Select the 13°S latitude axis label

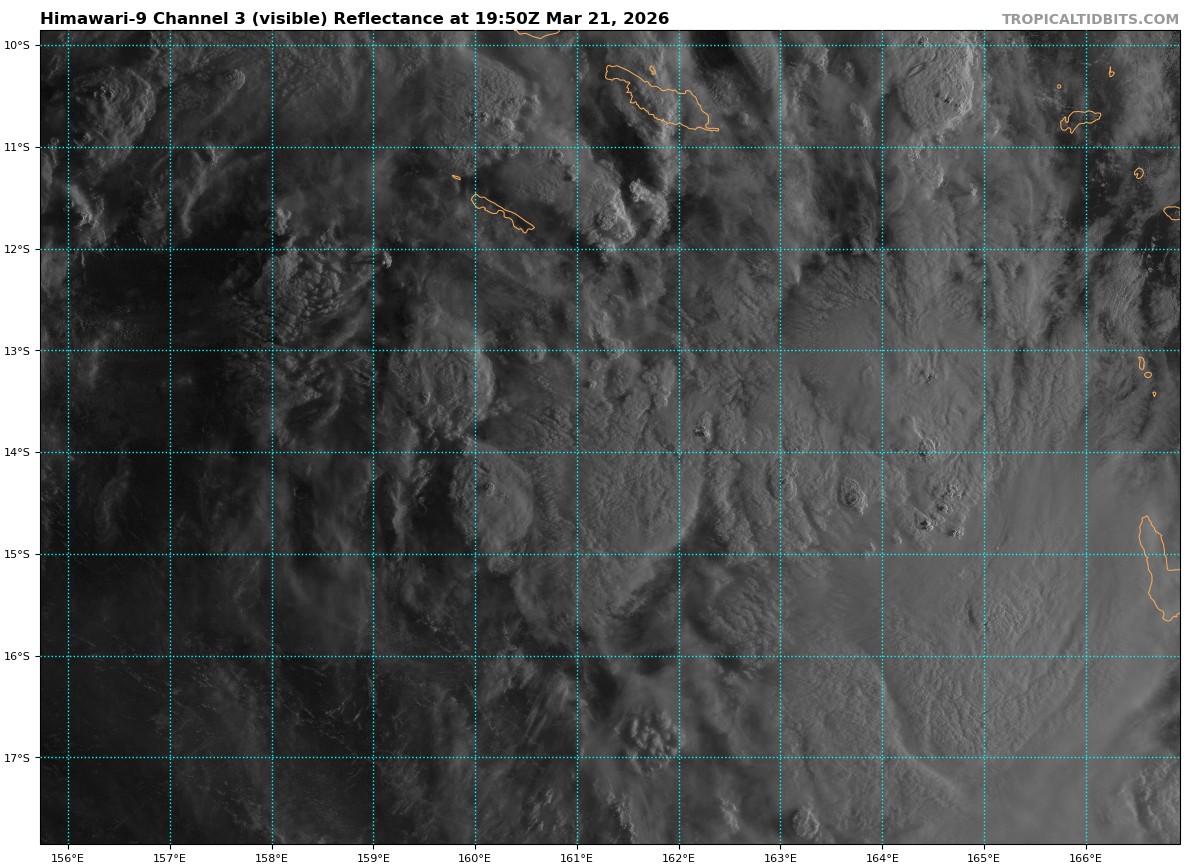(x=16, y=351)
